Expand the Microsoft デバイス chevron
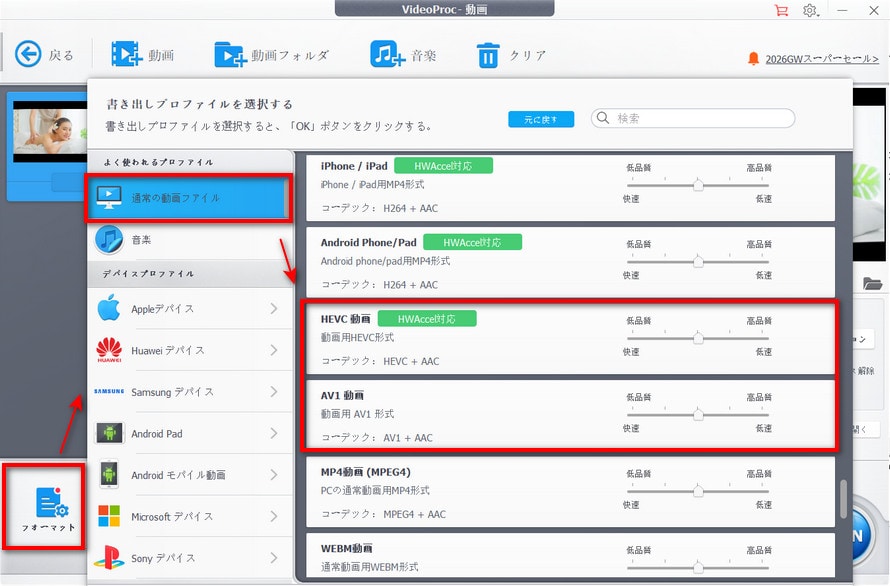890x586 pixels. point(274,516)
